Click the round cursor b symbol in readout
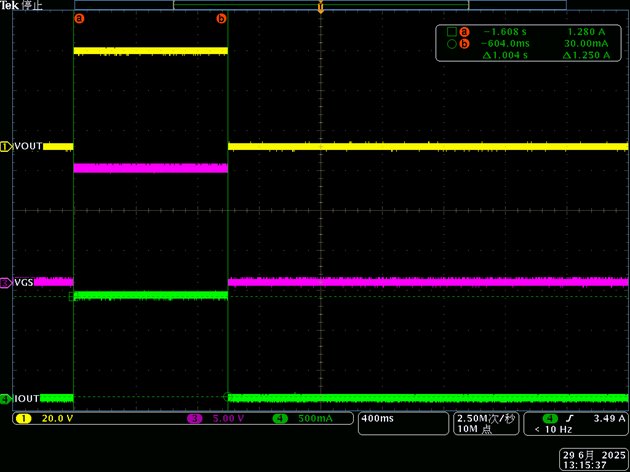The width and height of the screenshot is (630, 472). 452,44
